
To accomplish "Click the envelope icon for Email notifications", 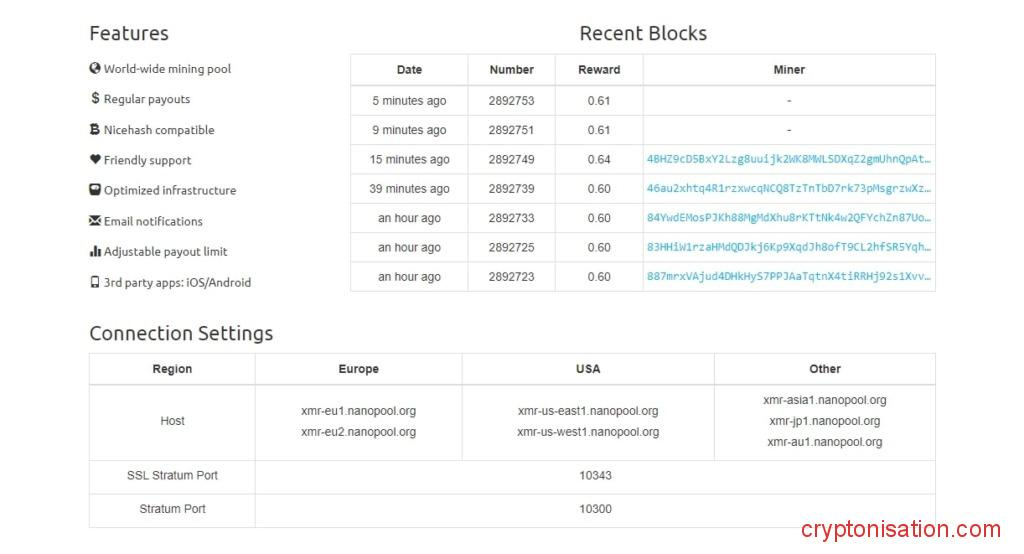I will pos(95,221).
